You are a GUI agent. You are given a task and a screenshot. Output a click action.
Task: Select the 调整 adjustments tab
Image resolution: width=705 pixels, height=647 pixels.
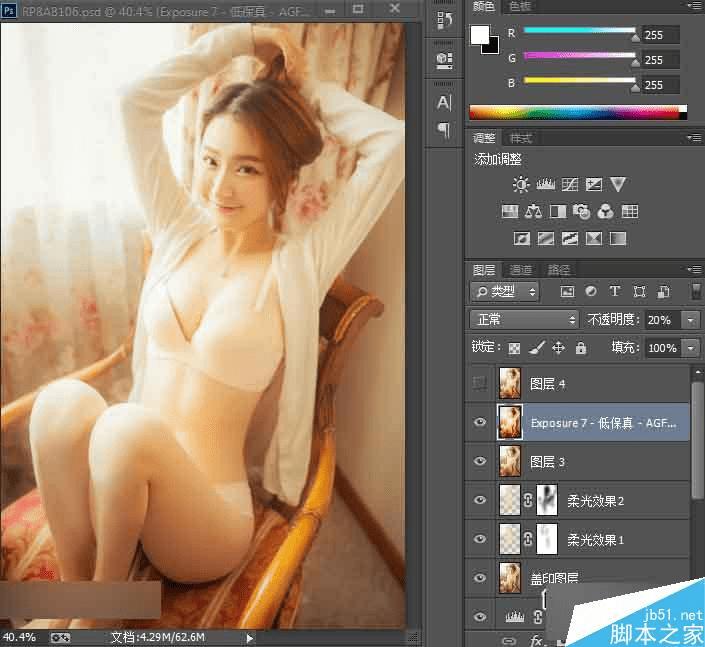(x=484, y=138)
